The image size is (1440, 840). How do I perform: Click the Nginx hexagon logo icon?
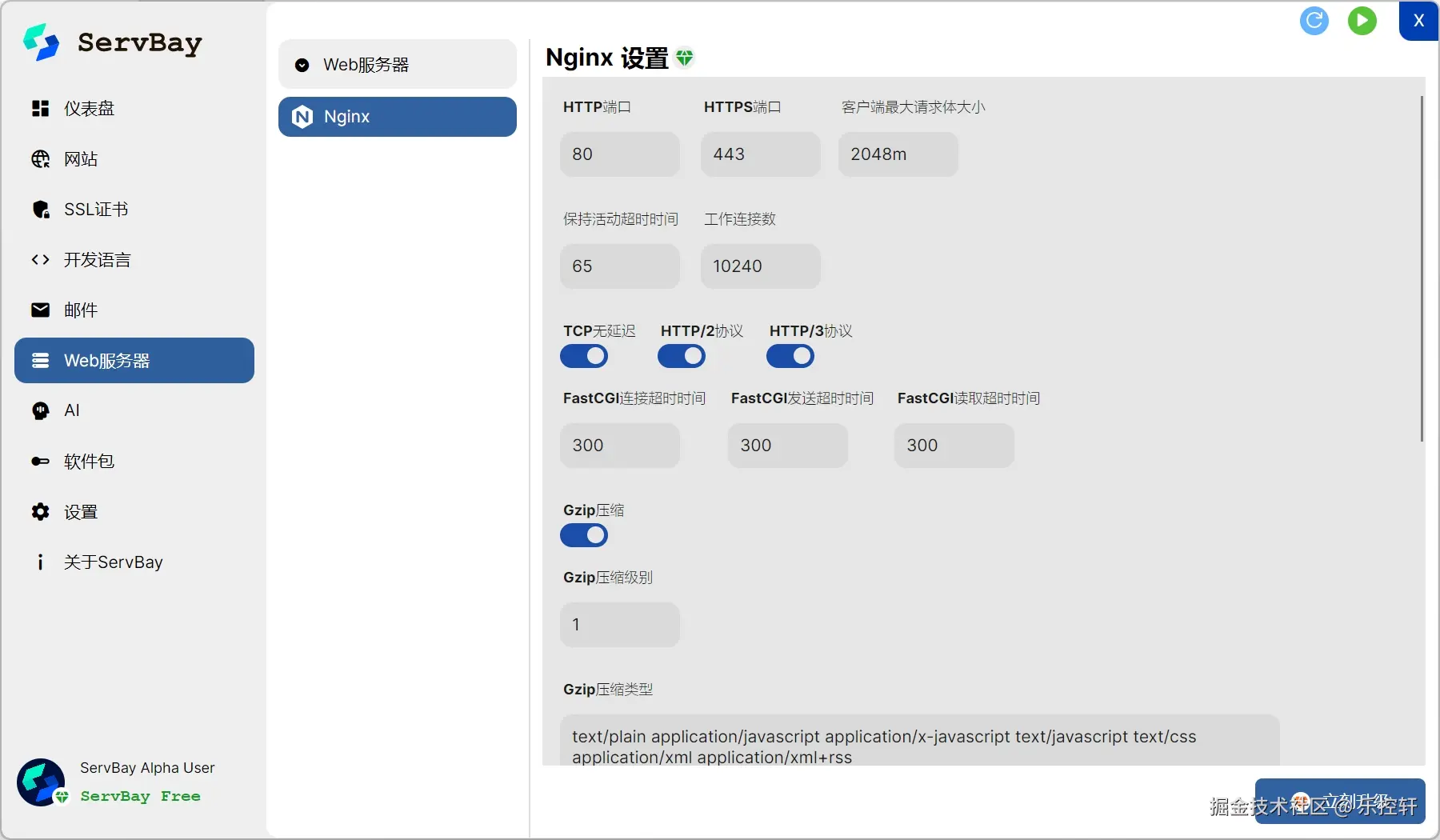pos(302,117)
